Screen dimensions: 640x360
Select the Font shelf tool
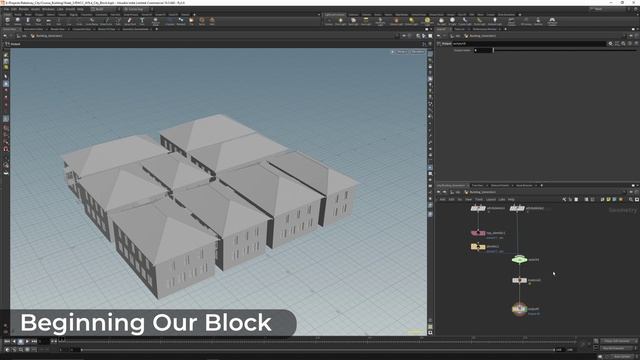(x=142, y=21)
